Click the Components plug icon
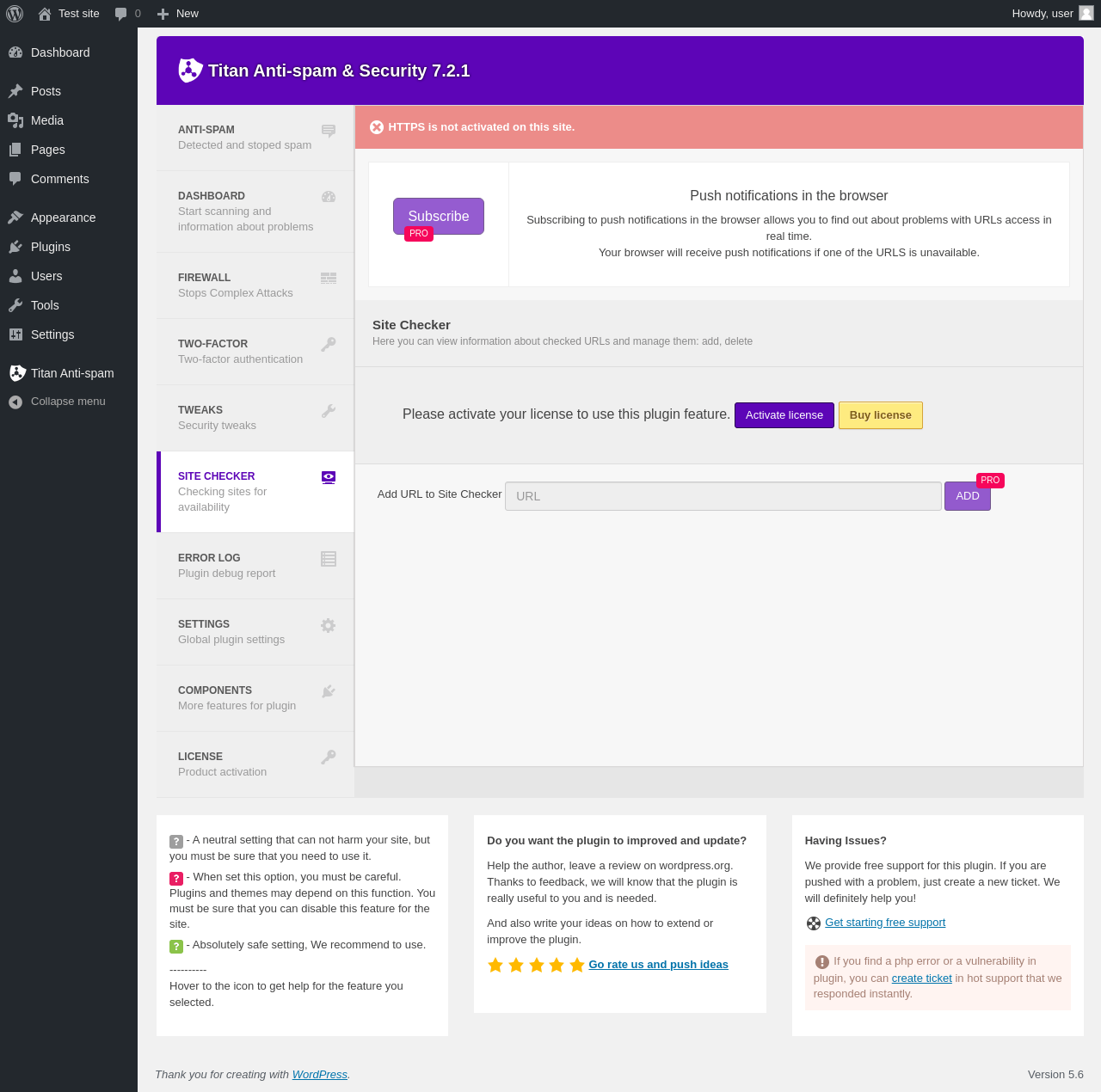The image size is (1101, 1092). click(x=329, y=691)
